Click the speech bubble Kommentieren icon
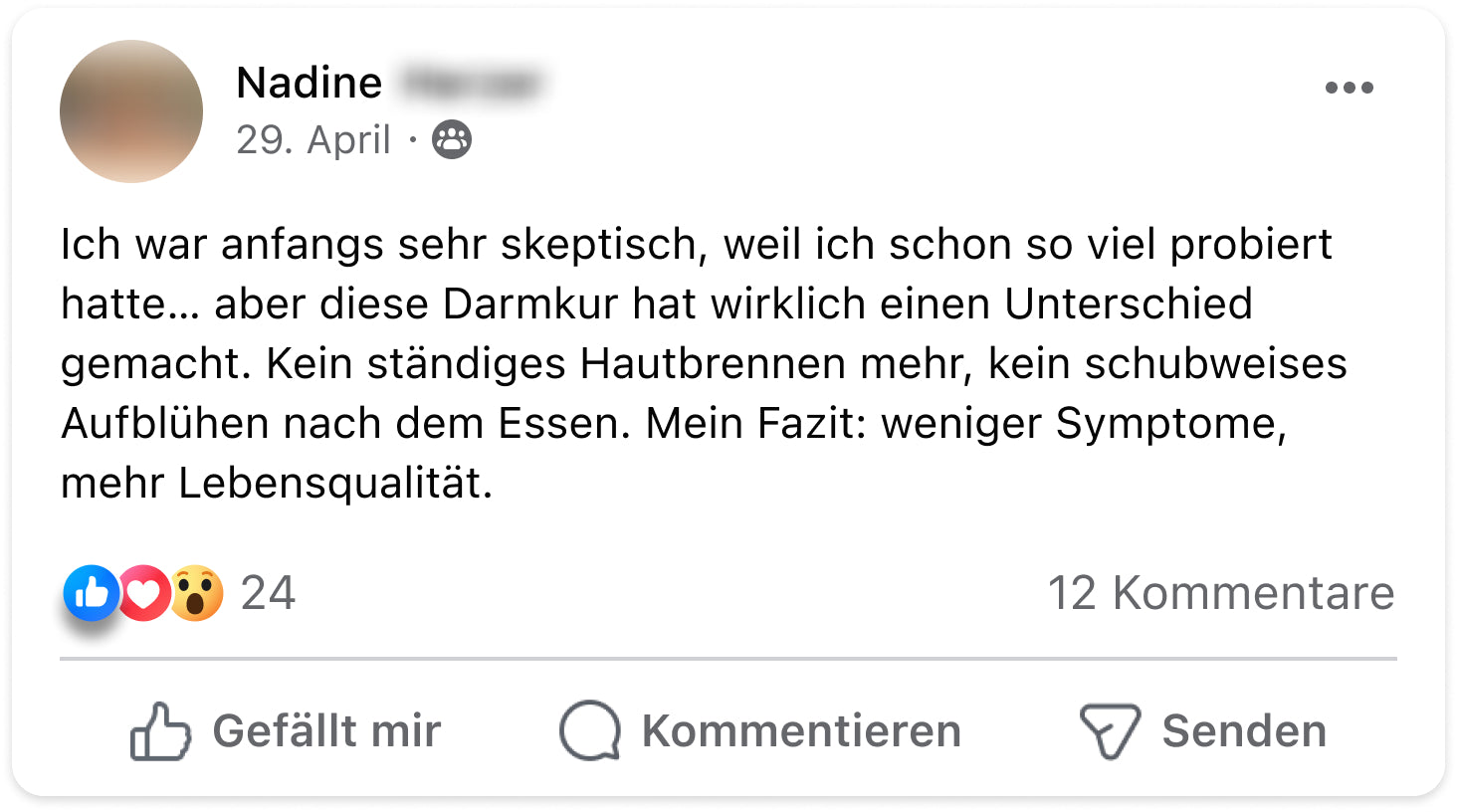Viewport: 1457px width, 812px height. (x=590, y=731)
